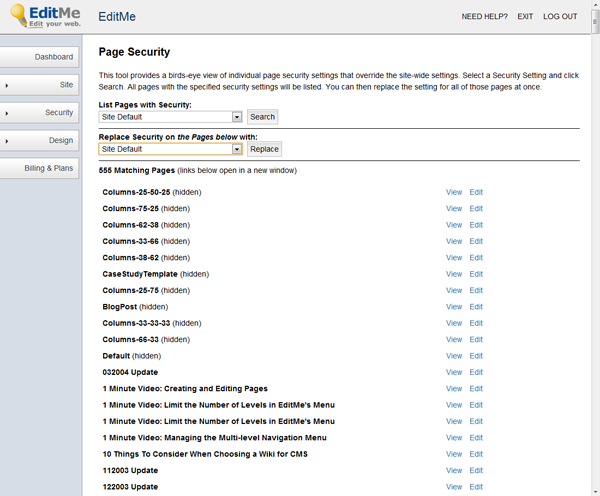
Task: Edit the 112003 Update page
Action: click(x=476, y=471)
